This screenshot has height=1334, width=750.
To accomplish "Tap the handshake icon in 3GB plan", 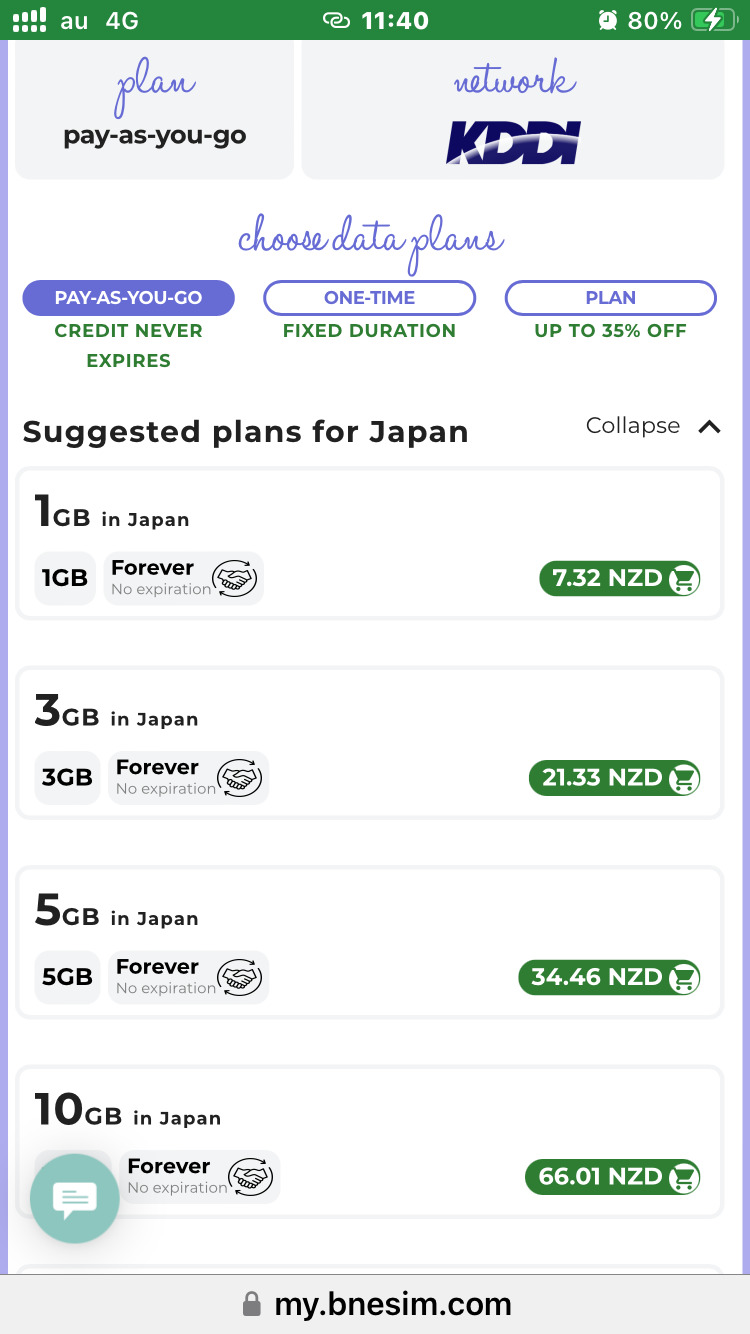I will [x=241, y=778].
